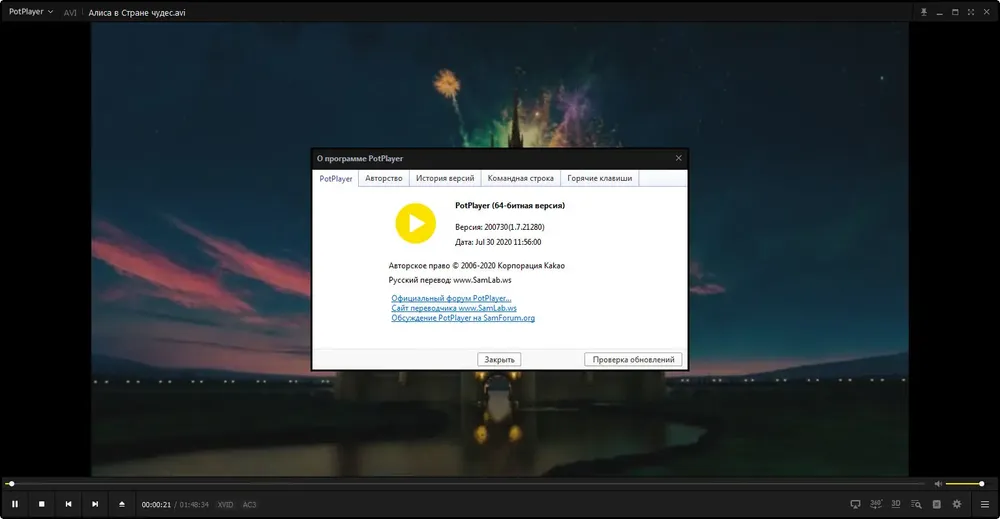Close the О программе PotPlayer dialog
Image resolution: width=1000 pixels, height=519 pixels.
[679, 158]
